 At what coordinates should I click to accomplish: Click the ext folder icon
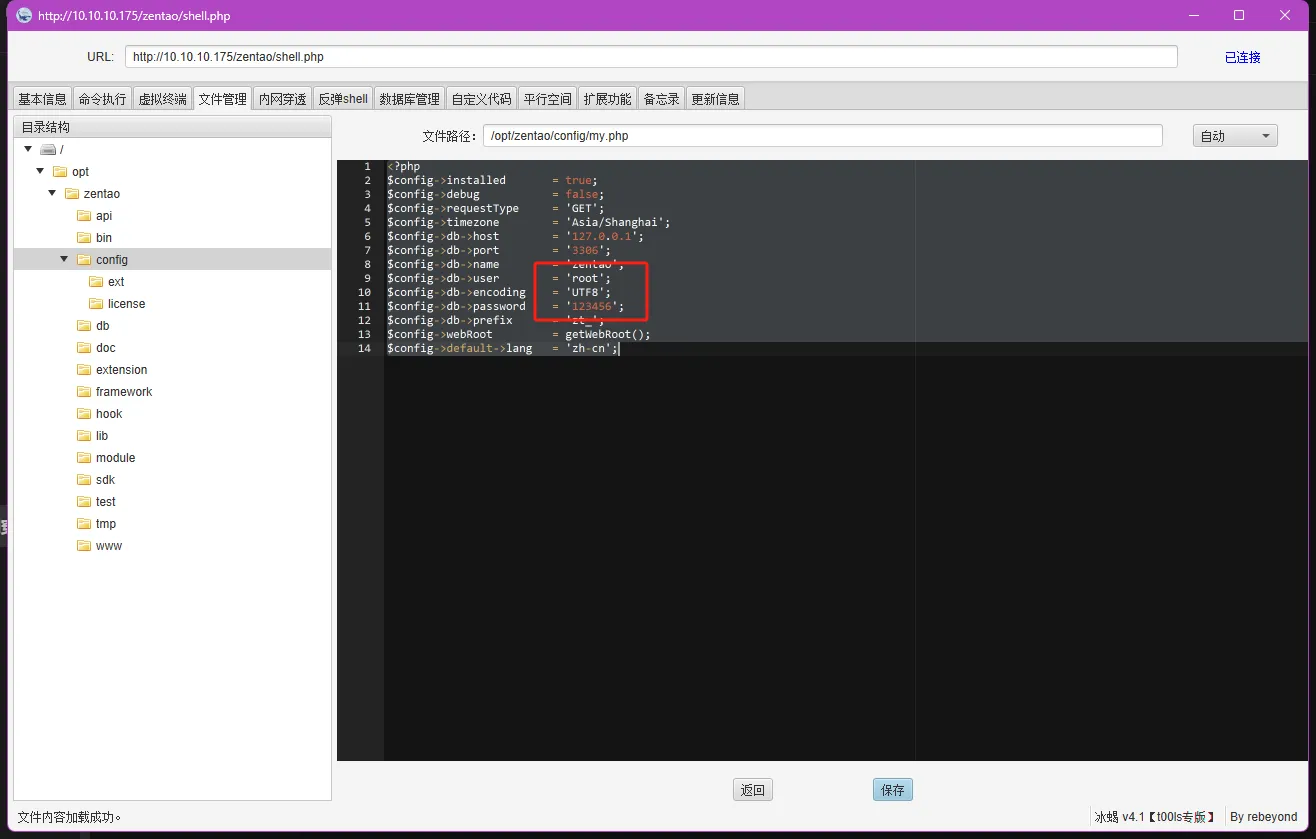[96, 282]
